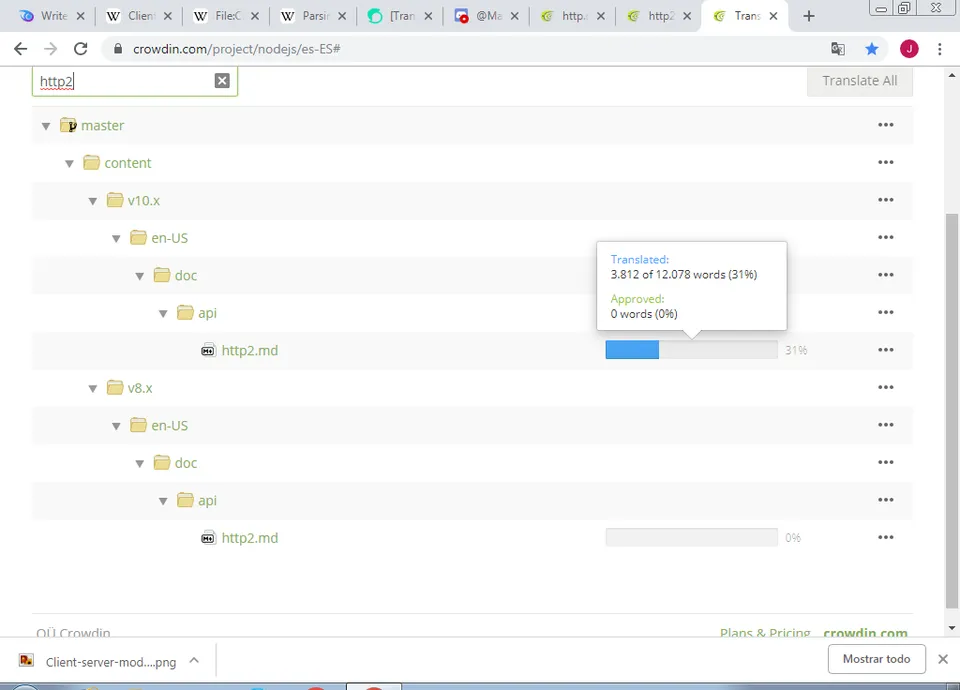
Task: Click the content folder icon
Action: [x=91, y=163]
